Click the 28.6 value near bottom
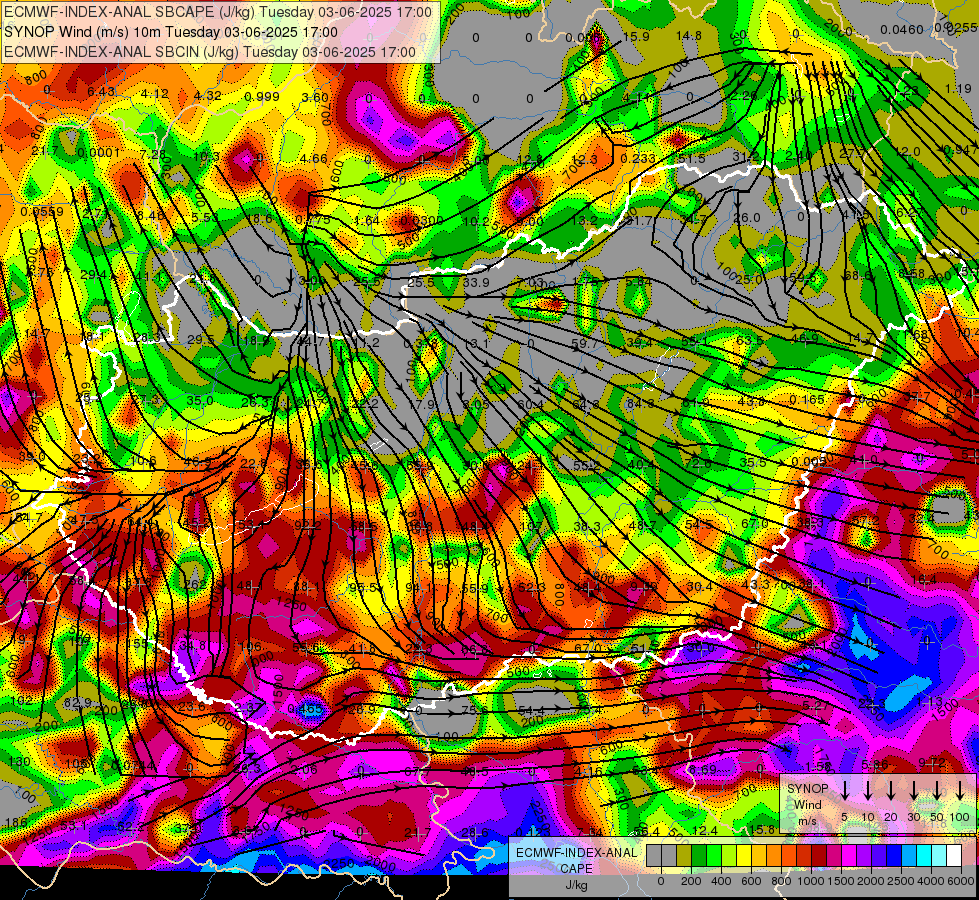Image resolution: width=979 pixels, height=900 pixels. [475, 832]
